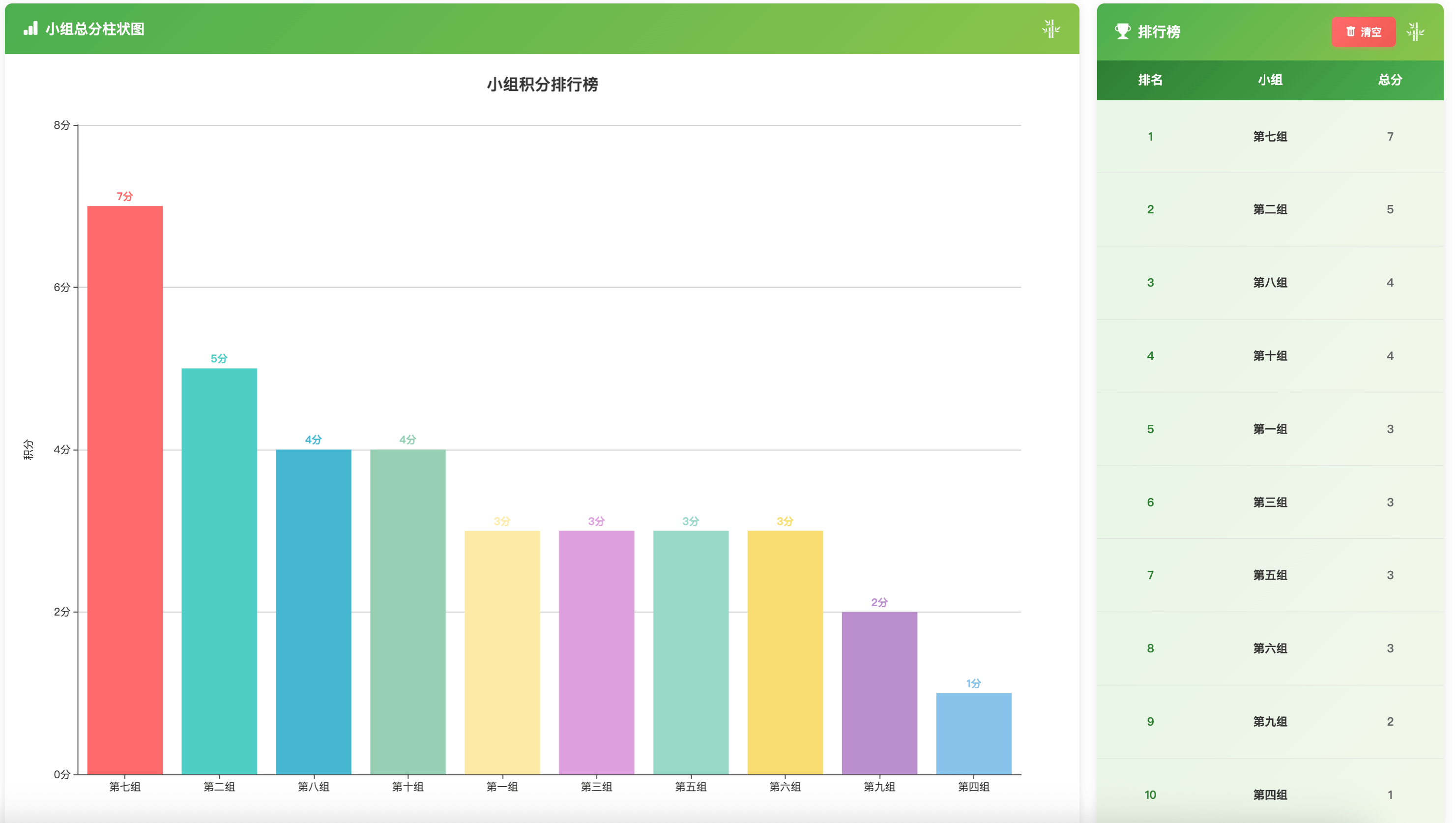1456x823 pixels.
Task: Click the trophy icon beside 排行榜
Action: click(x=1122, y=31)
